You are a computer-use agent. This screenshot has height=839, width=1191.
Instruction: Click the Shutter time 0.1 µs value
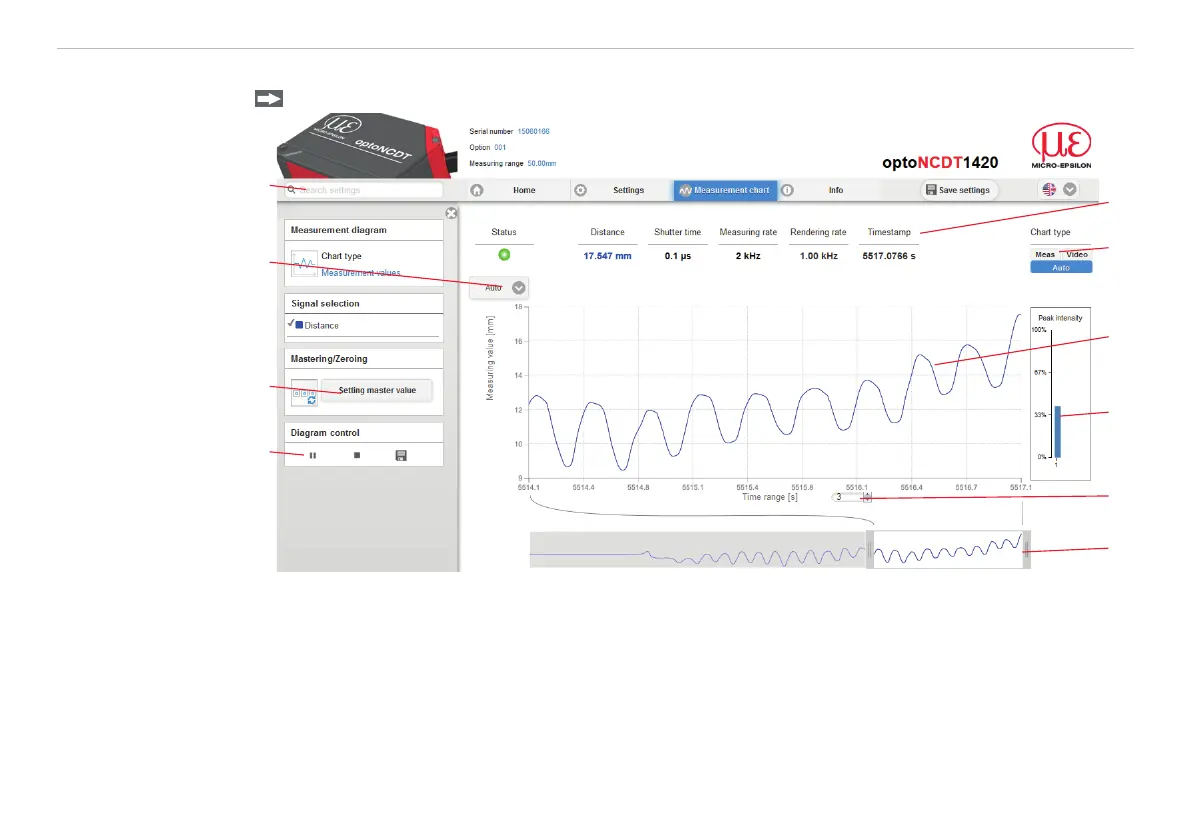678,256
